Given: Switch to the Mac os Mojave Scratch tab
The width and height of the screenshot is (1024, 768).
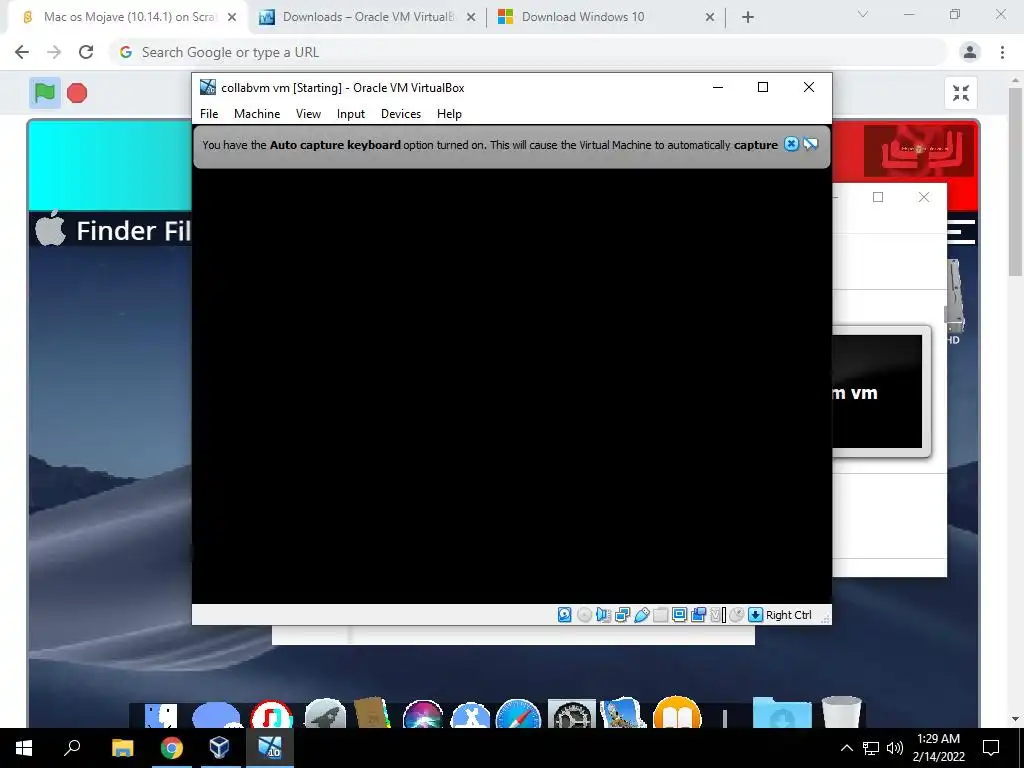Looking at the screenshot, I should click(x=128, y=17).
